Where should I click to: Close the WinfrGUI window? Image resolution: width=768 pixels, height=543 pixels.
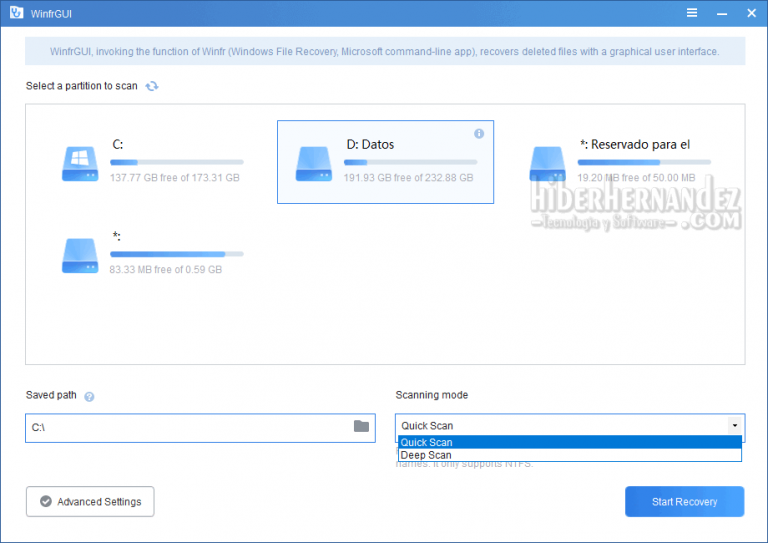pyautogui.click(x=749, y=13)
